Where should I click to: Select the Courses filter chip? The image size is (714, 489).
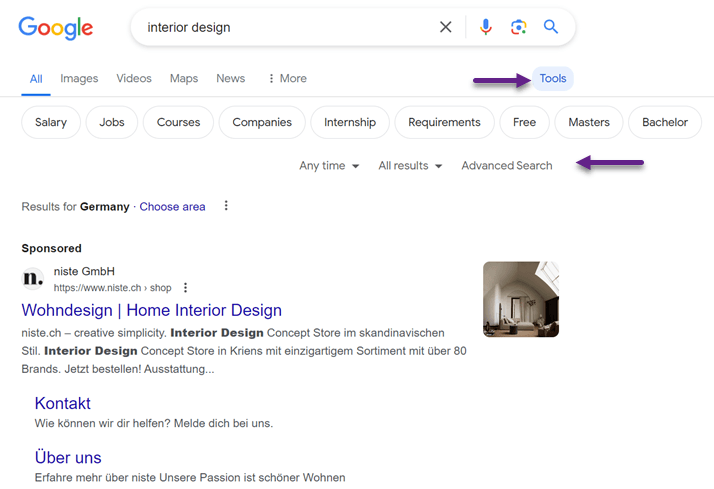tap(178, 122)
